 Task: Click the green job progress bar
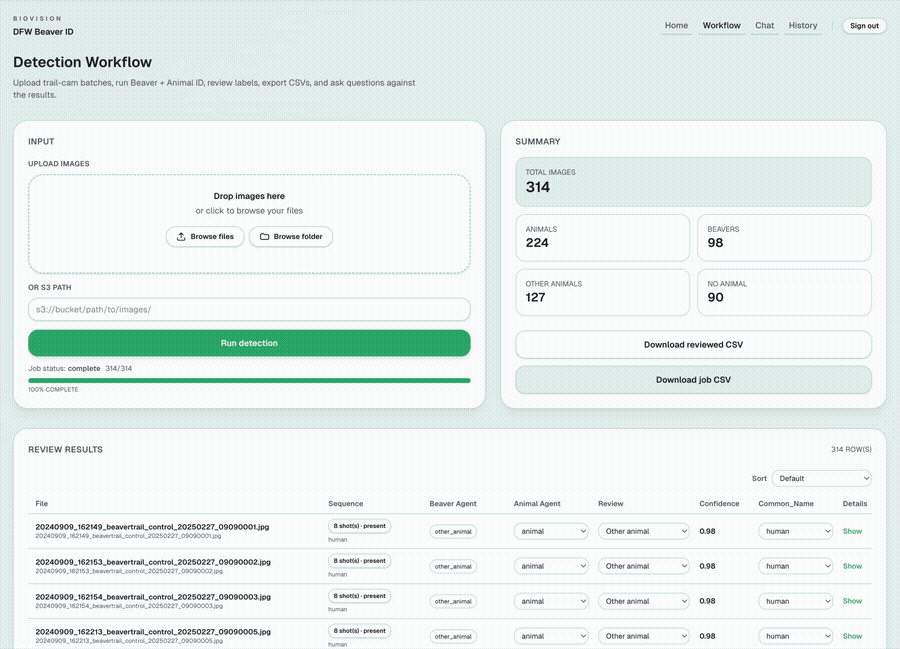[x=249, y=380]
